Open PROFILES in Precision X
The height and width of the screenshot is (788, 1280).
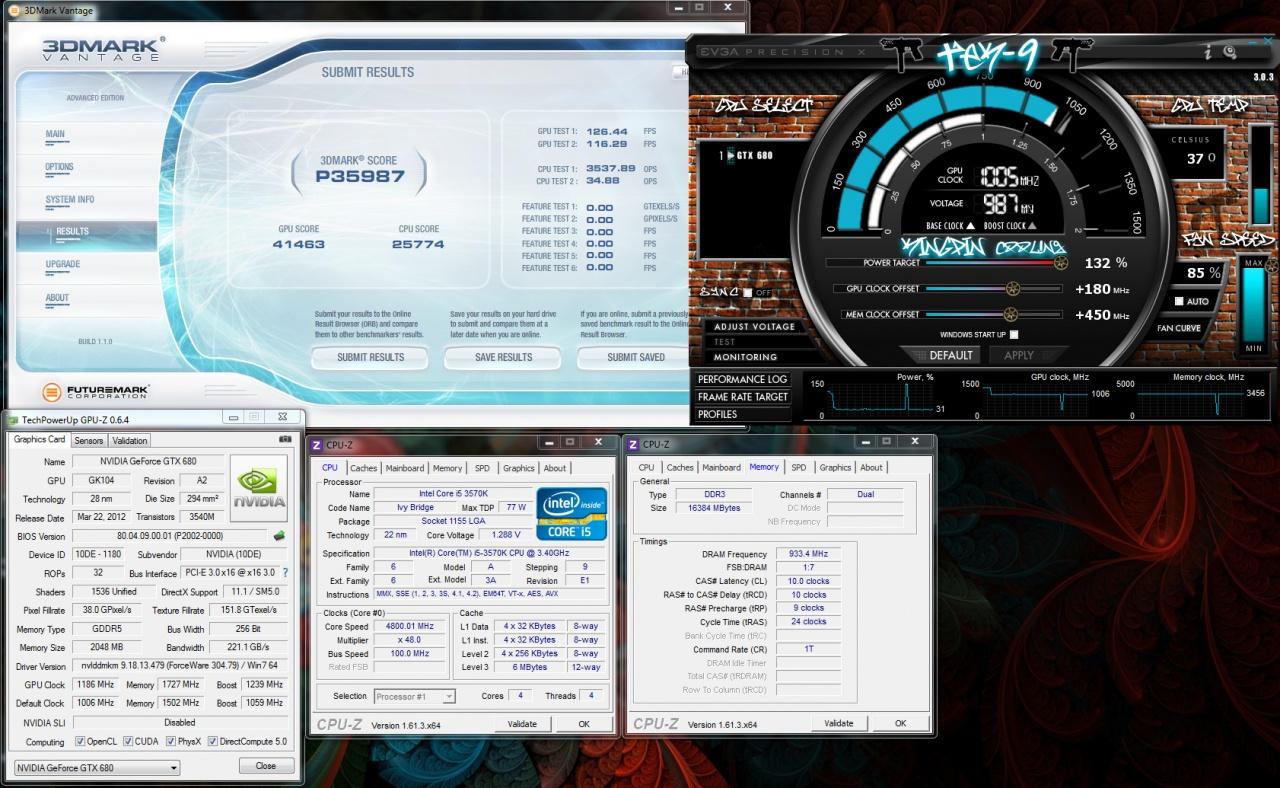pyautogui.click(x=742, y=414)
